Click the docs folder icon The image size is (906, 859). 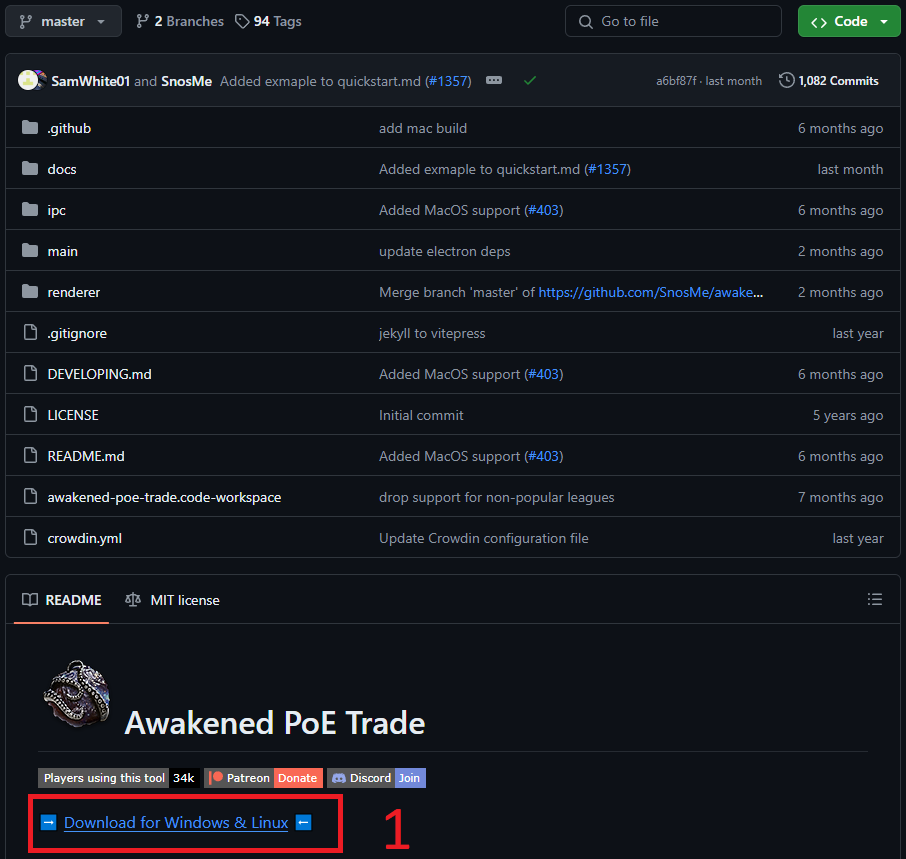30,168
